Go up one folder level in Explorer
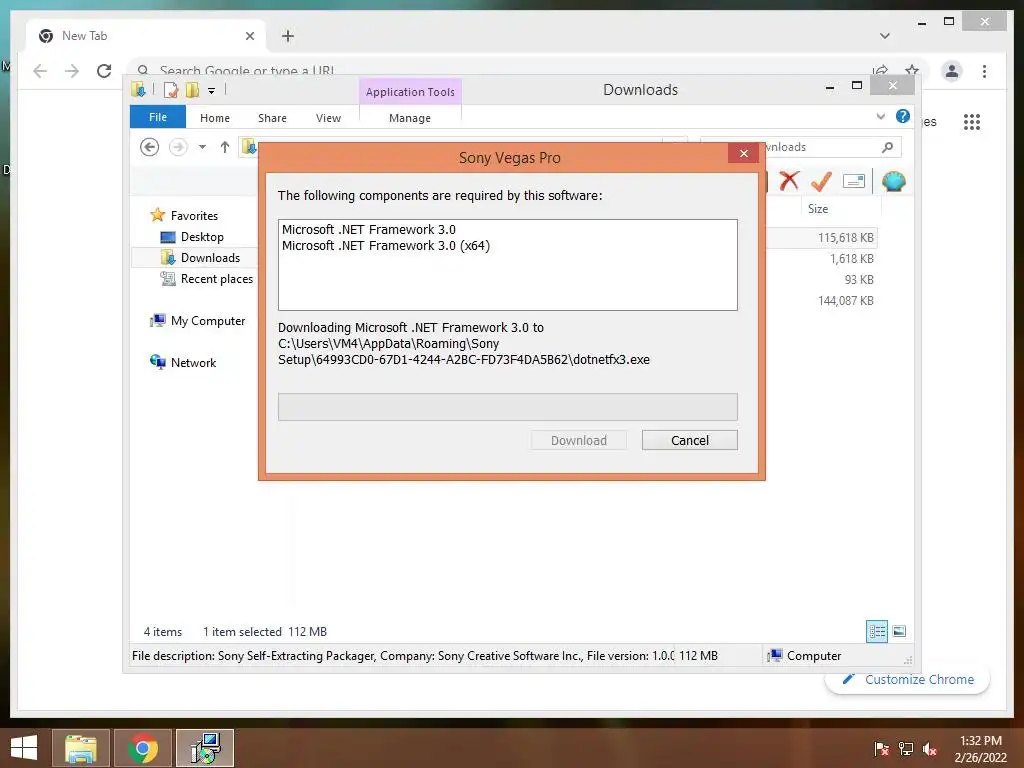1024x768 pixels. 225,147
